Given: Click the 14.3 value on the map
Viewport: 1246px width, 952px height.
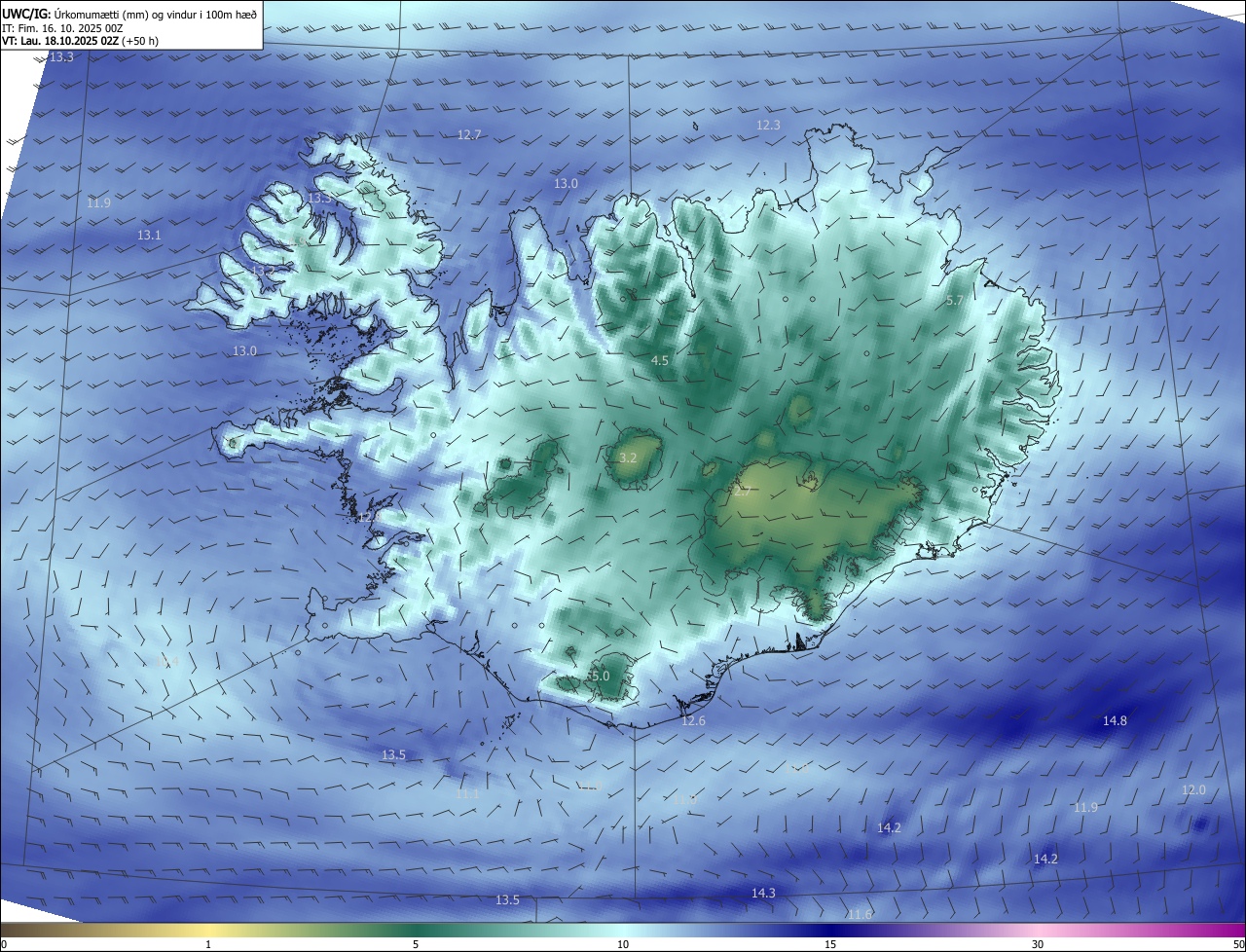Looking at the screenshot, I should (x=763, y=894).
